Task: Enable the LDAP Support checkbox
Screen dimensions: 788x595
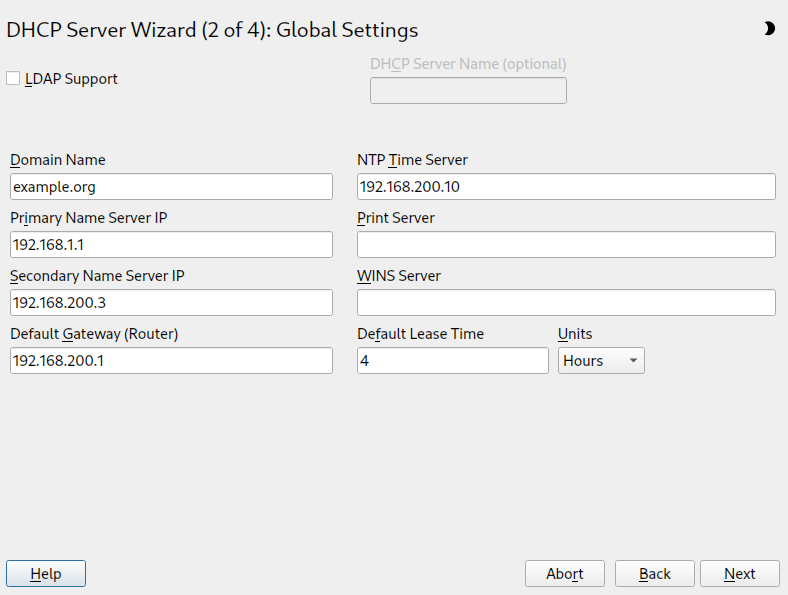Action: 13,78
